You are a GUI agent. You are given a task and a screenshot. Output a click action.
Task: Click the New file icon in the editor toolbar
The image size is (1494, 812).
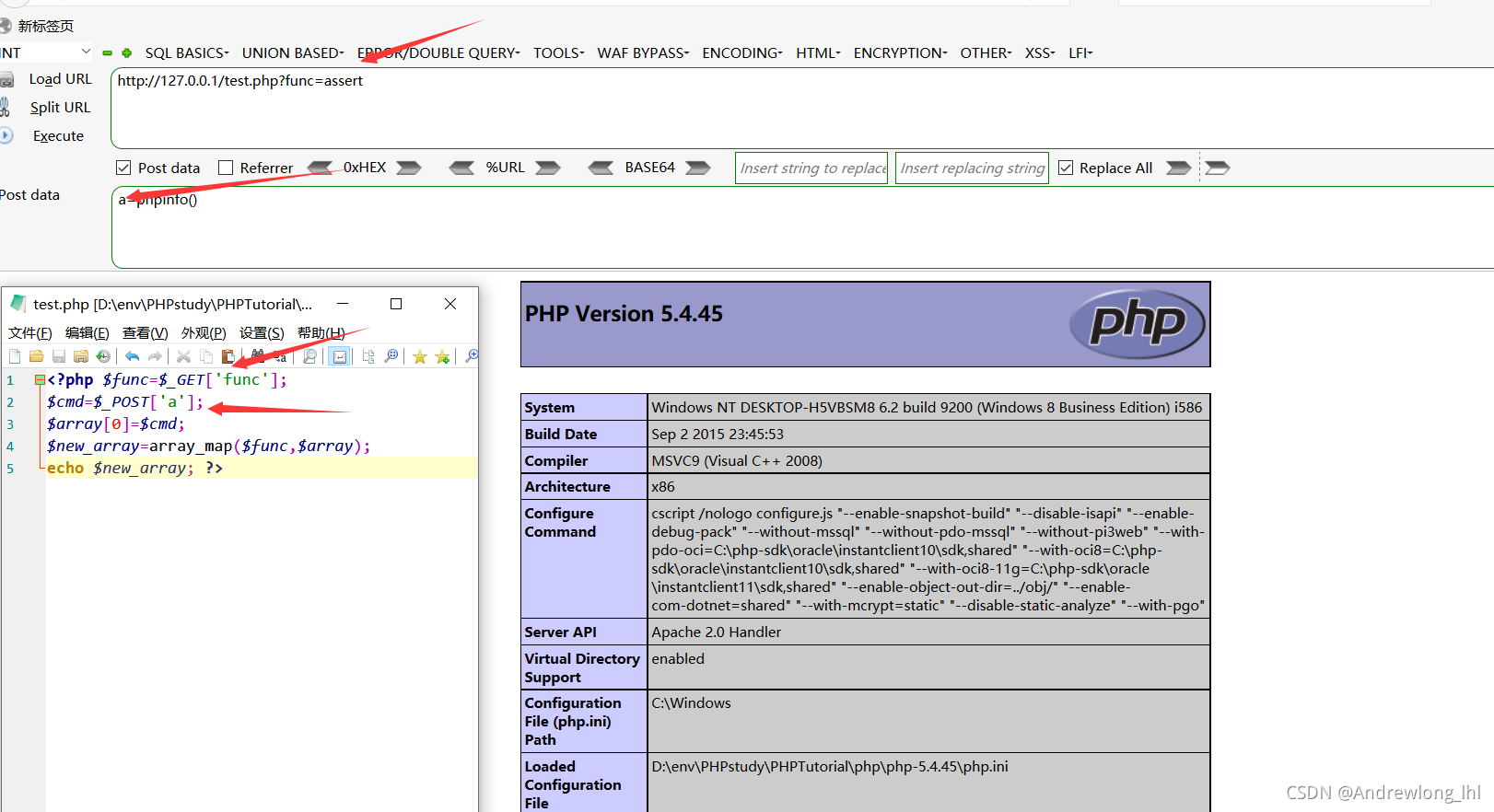click(15, 356)
